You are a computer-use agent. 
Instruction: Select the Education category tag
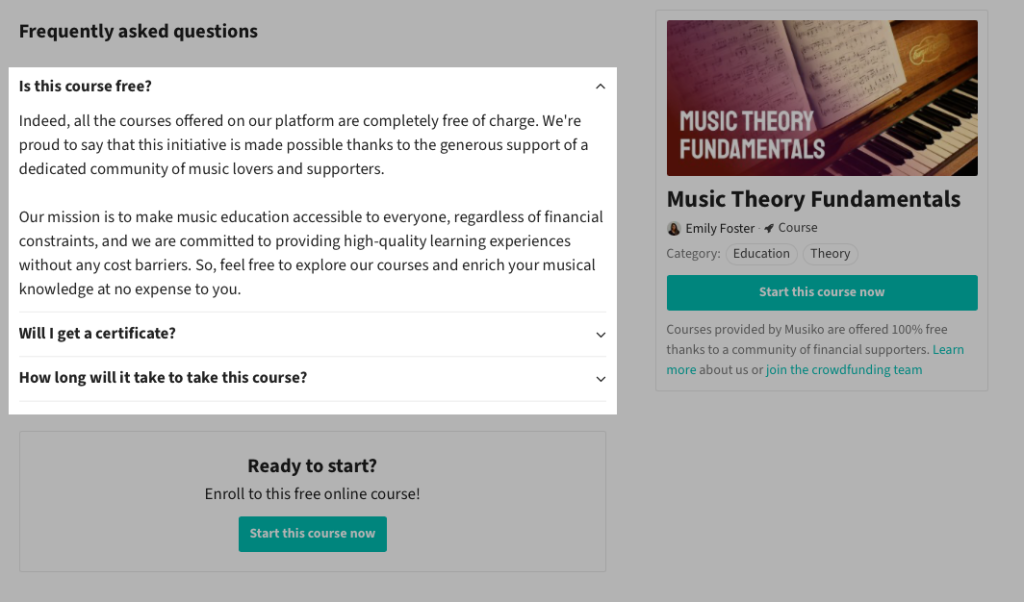[761, 254]
